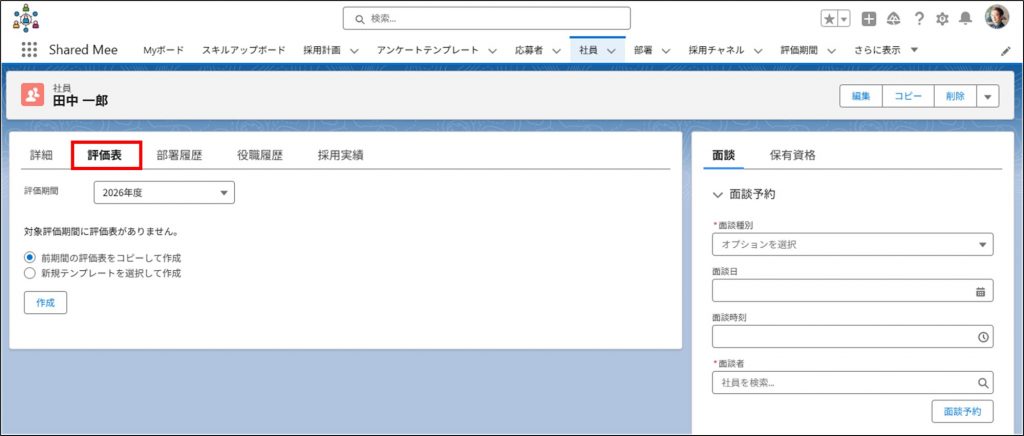Click the 面談日 date input field
Screen dimensions: 1024x436
coord(842,291)
